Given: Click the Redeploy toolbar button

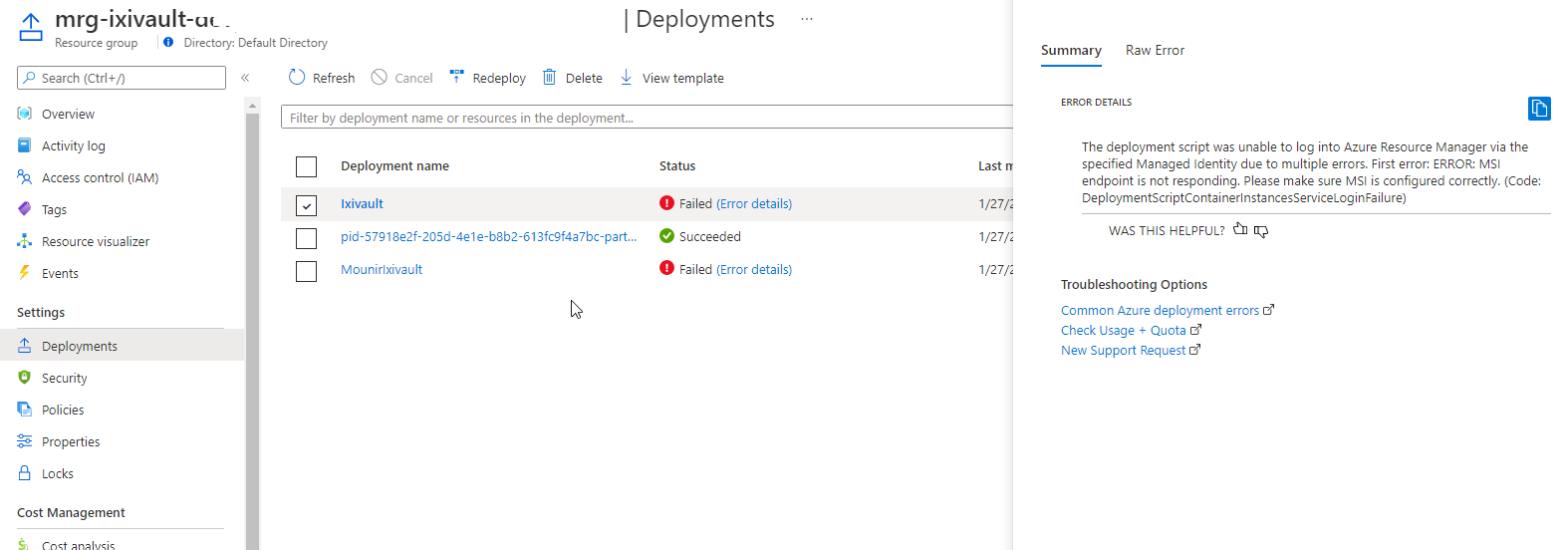Looking at the screenshot, I should (x=488, y=78).
